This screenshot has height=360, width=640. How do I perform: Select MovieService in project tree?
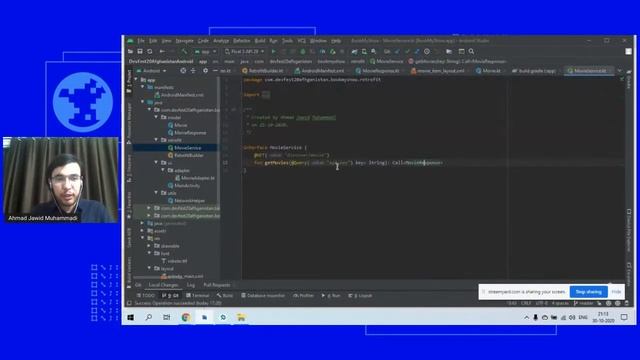pos(184,148)
